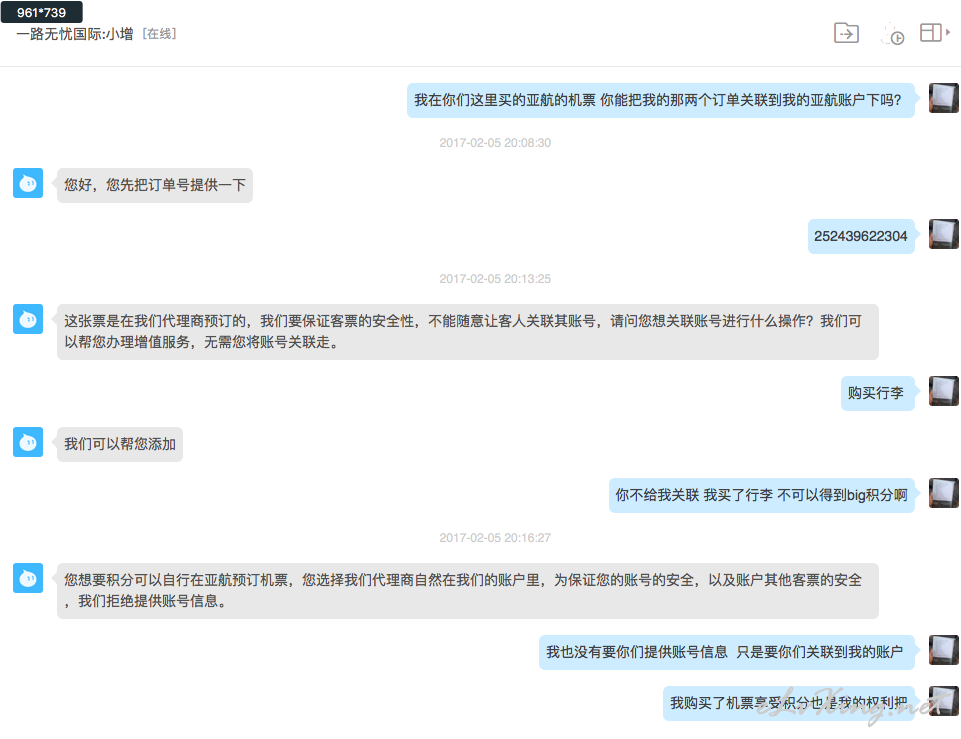Select the 我们可以帮您添加 reply bubble

pyautogui.click(x=120, y=444)
